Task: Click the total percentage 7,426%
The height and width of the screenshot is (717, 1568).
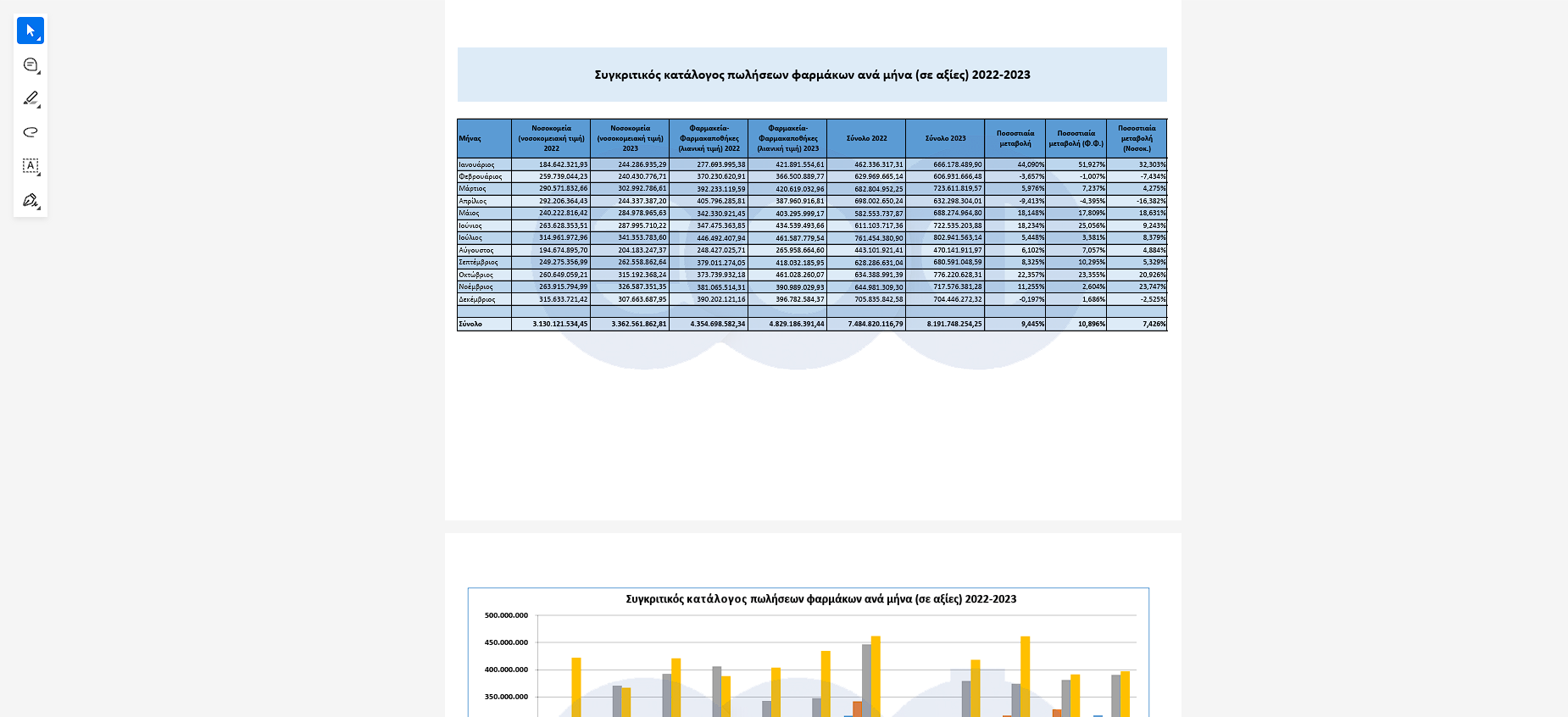Action: pos(1154,324)
